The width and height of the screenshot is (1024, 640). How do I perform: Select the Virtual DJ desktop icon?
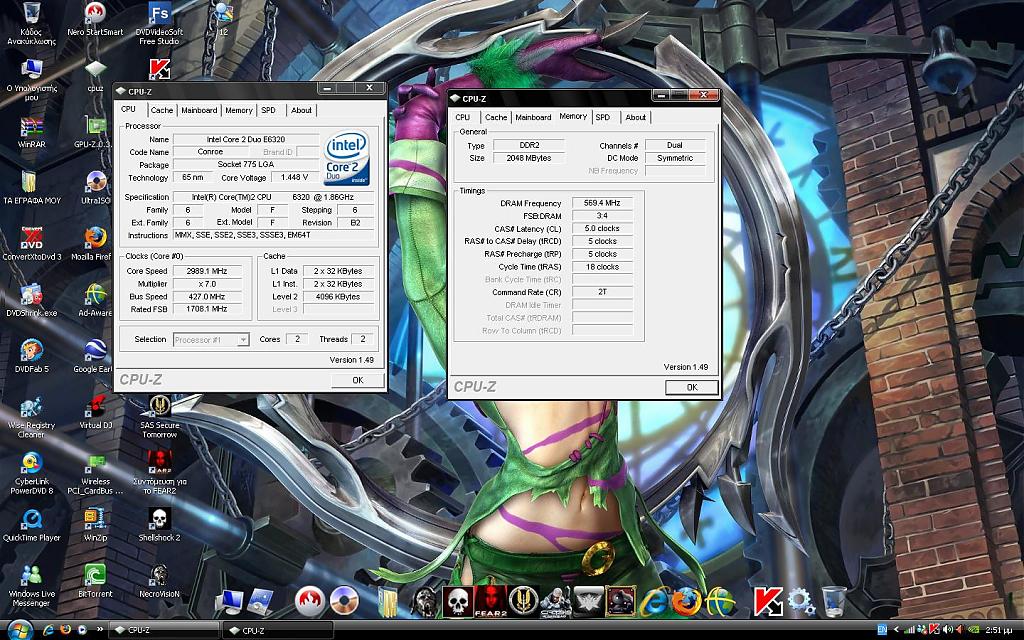(x=95, y=413)
